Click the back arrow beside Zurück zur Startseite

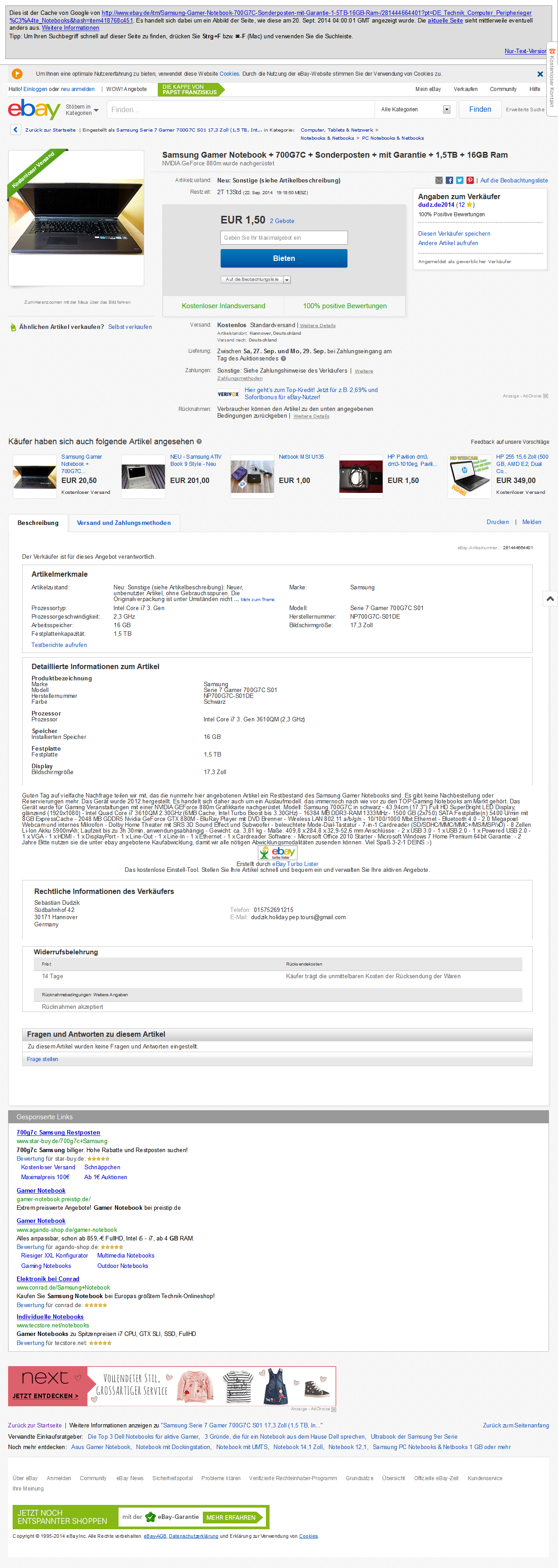(x=15, y=130)
